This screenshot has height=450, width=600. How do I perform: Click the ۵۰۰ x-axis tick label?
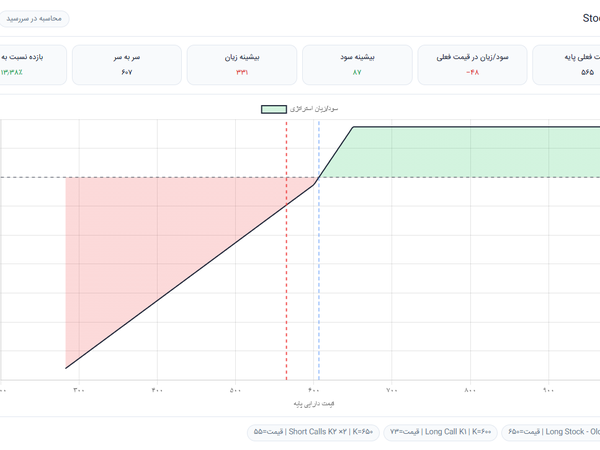click(235, 390)
